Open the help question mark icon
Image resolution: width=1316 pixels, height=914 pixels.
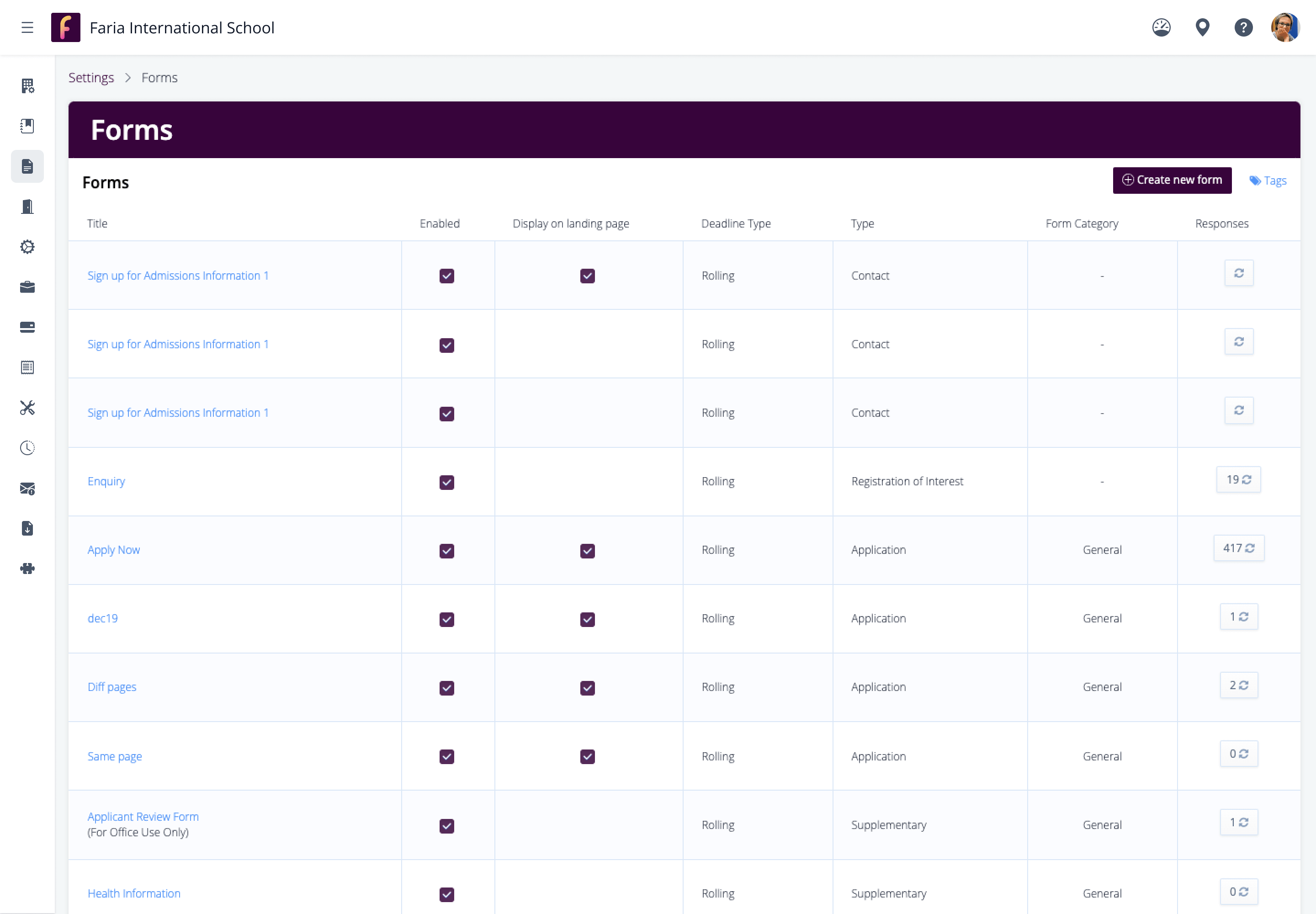[x=1243, y=27]
